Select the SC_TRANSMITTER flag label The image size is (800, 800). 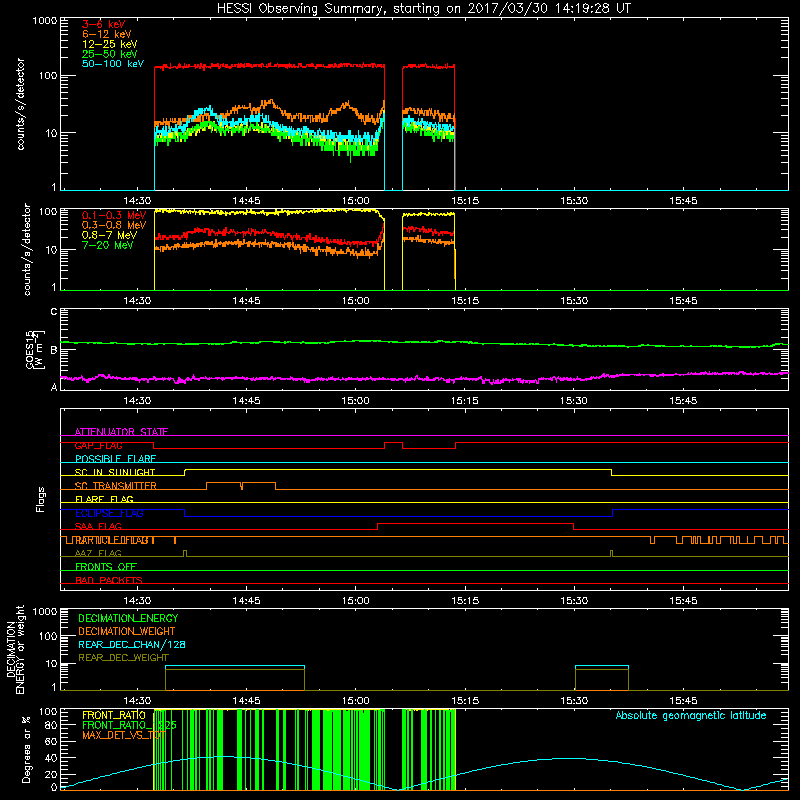pyautogui.click(x=116, y=486)
